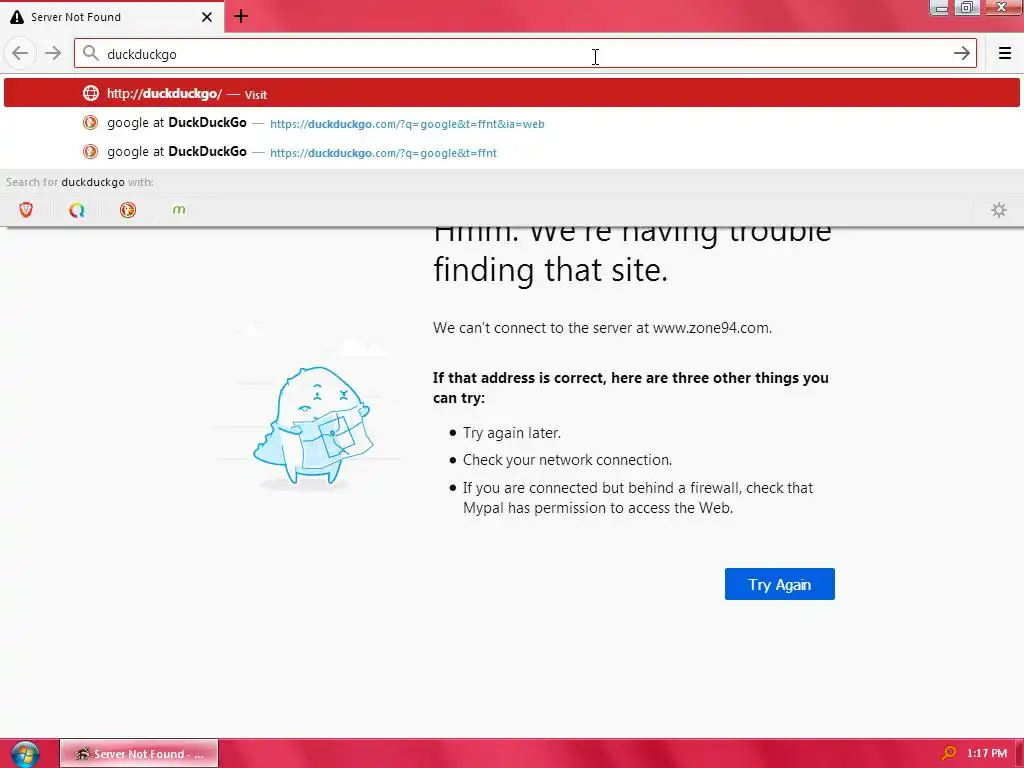
Task: Go forward with the forward arrow button
Action: (x=53, y=54)
